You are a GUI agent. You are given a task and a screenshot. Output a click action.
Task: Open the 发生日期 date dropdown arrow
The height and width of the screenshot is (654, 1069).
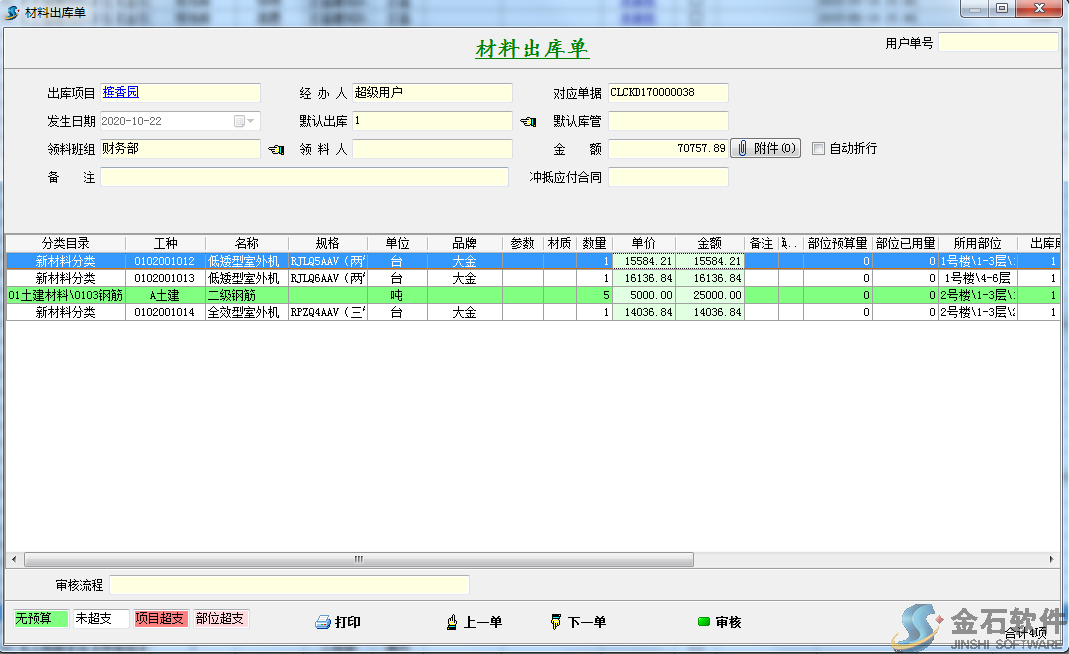250,119
